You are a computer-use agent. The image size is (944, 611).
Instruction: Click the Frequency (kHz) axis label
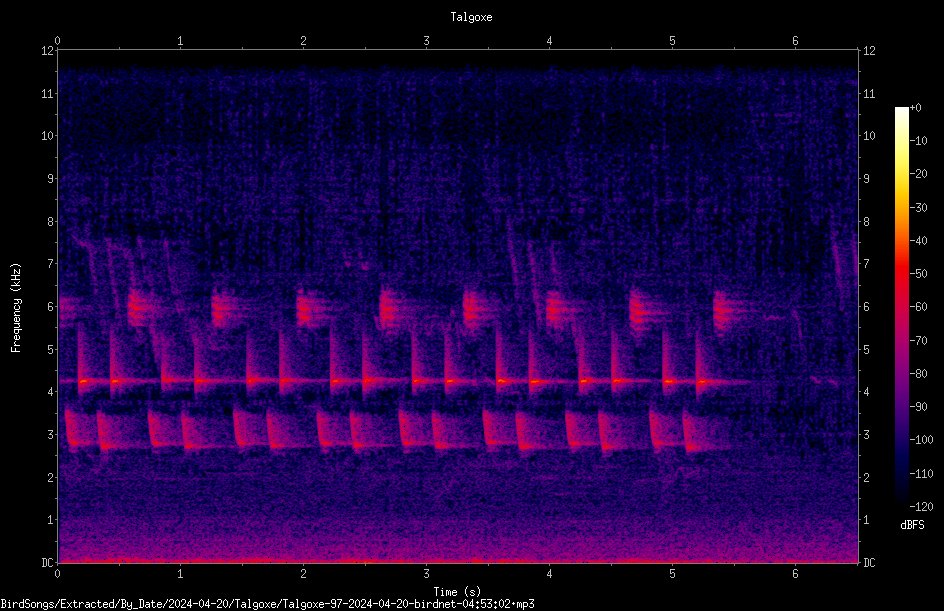tap(16, 308)
